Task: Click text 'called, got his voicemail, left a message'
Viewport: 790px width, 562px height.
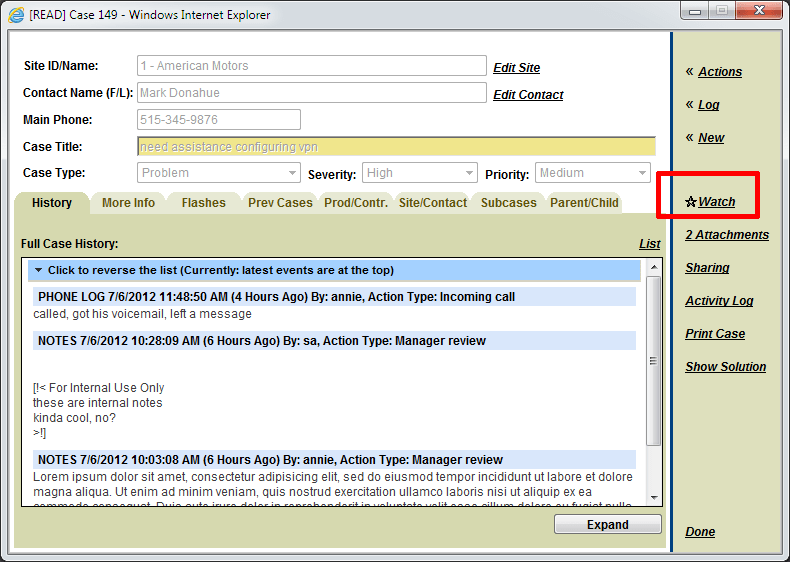Action: point(143,314)
